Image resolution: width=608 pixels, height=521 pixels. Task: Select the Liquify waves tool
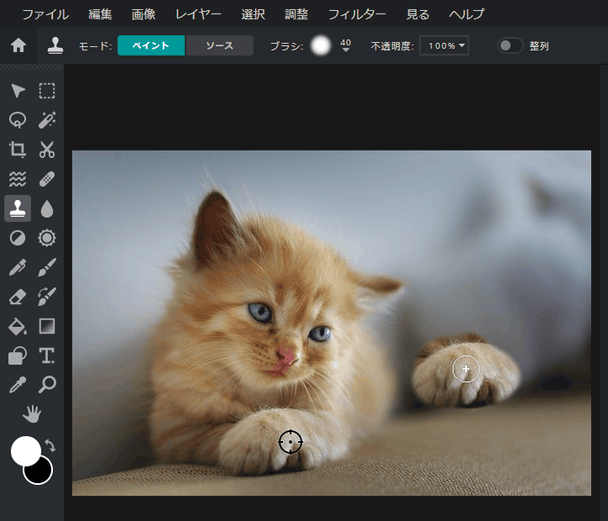(x=18, y=179)
